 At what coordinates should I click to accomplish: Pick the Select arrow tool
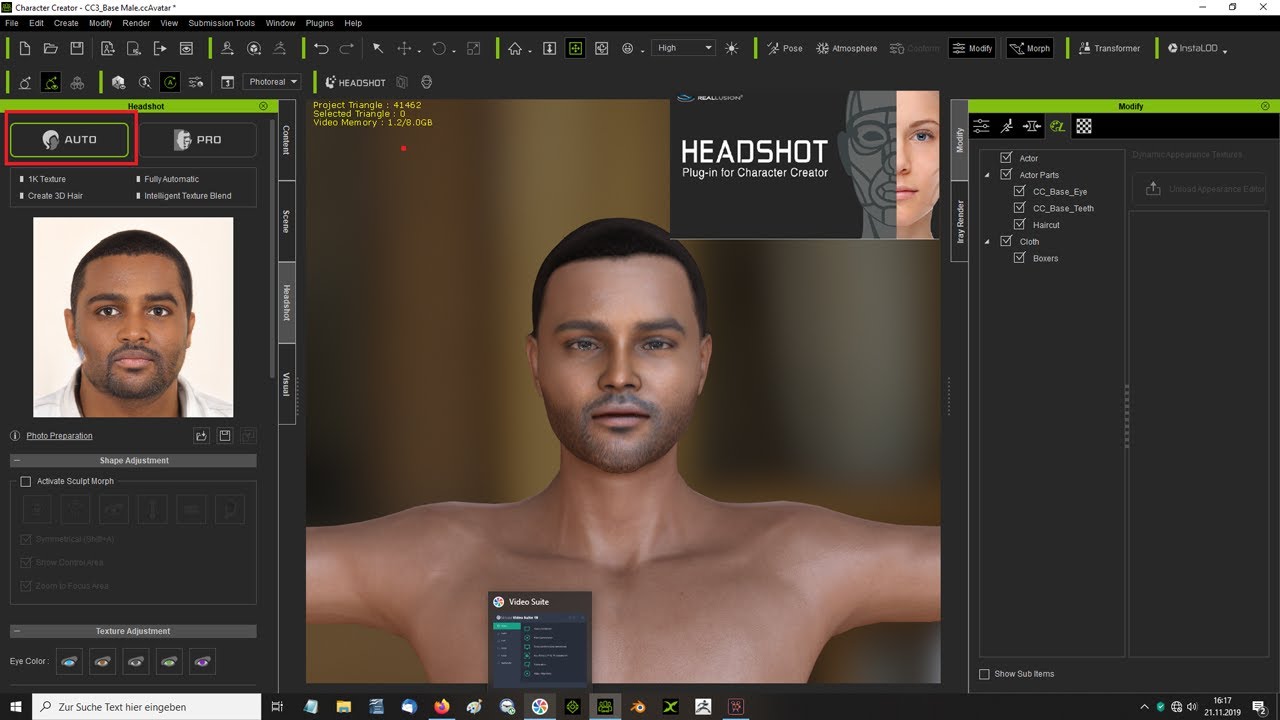tap(378, 48)
